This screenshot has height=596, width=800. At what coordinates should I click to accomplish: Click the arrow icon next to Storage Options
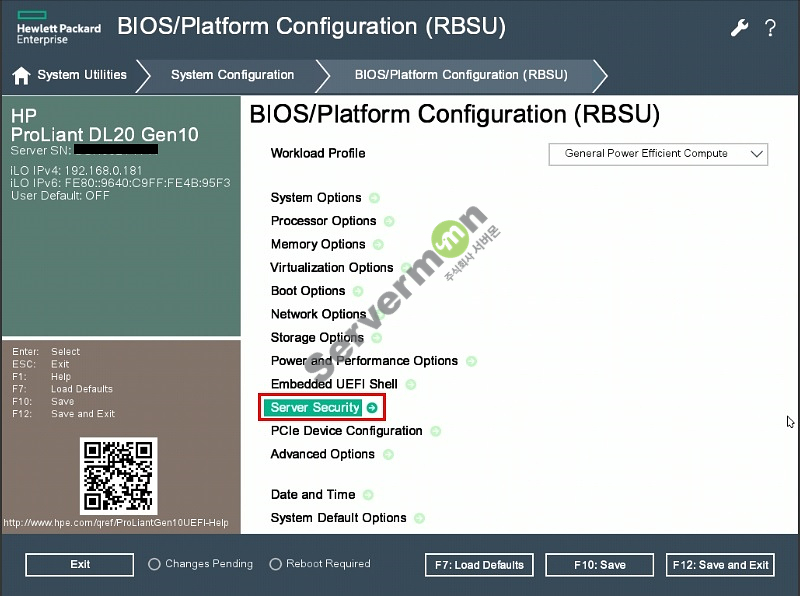(377, 338)
